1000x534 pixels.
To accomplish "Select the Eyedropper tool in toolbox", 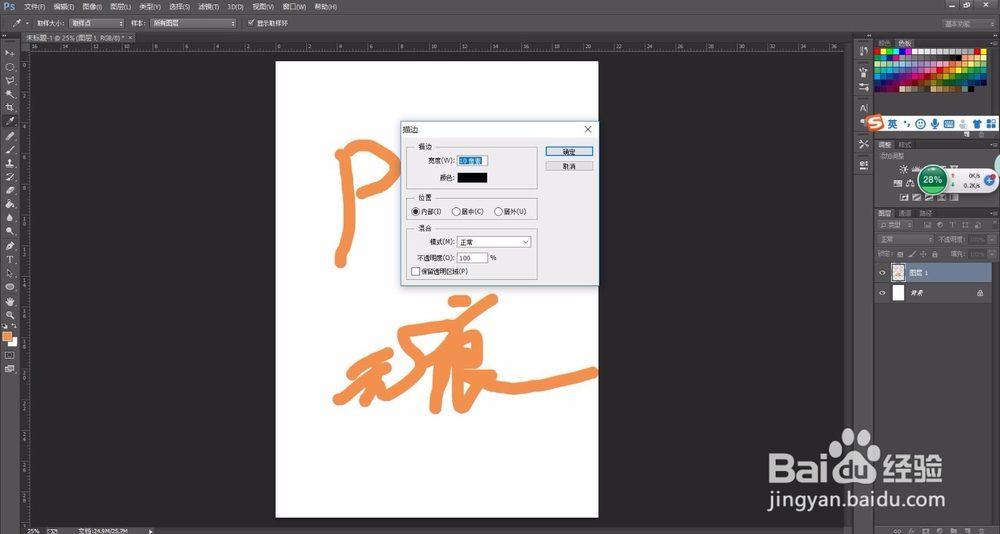I will coord(10,121).
